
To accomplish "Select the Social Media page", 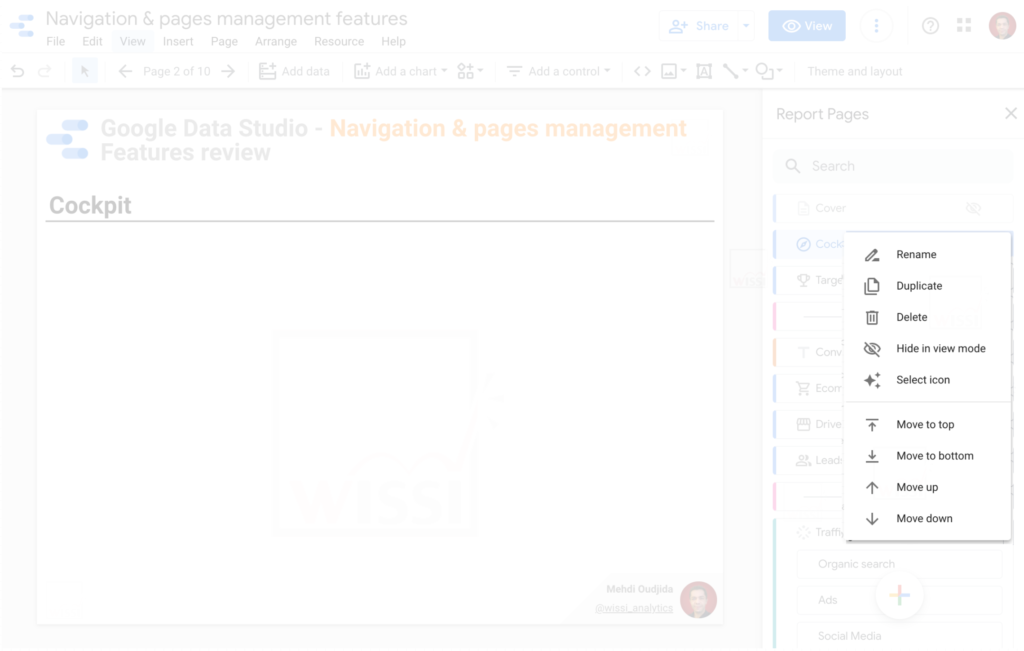I will click(x=899, y=636).
